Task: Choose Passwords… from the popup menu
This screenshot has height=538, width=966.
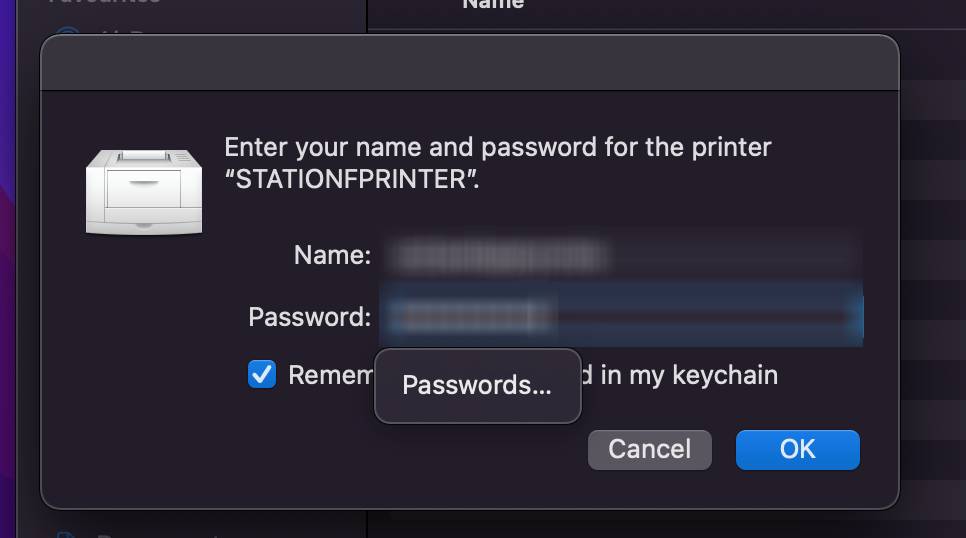Action: coord(477,386)
